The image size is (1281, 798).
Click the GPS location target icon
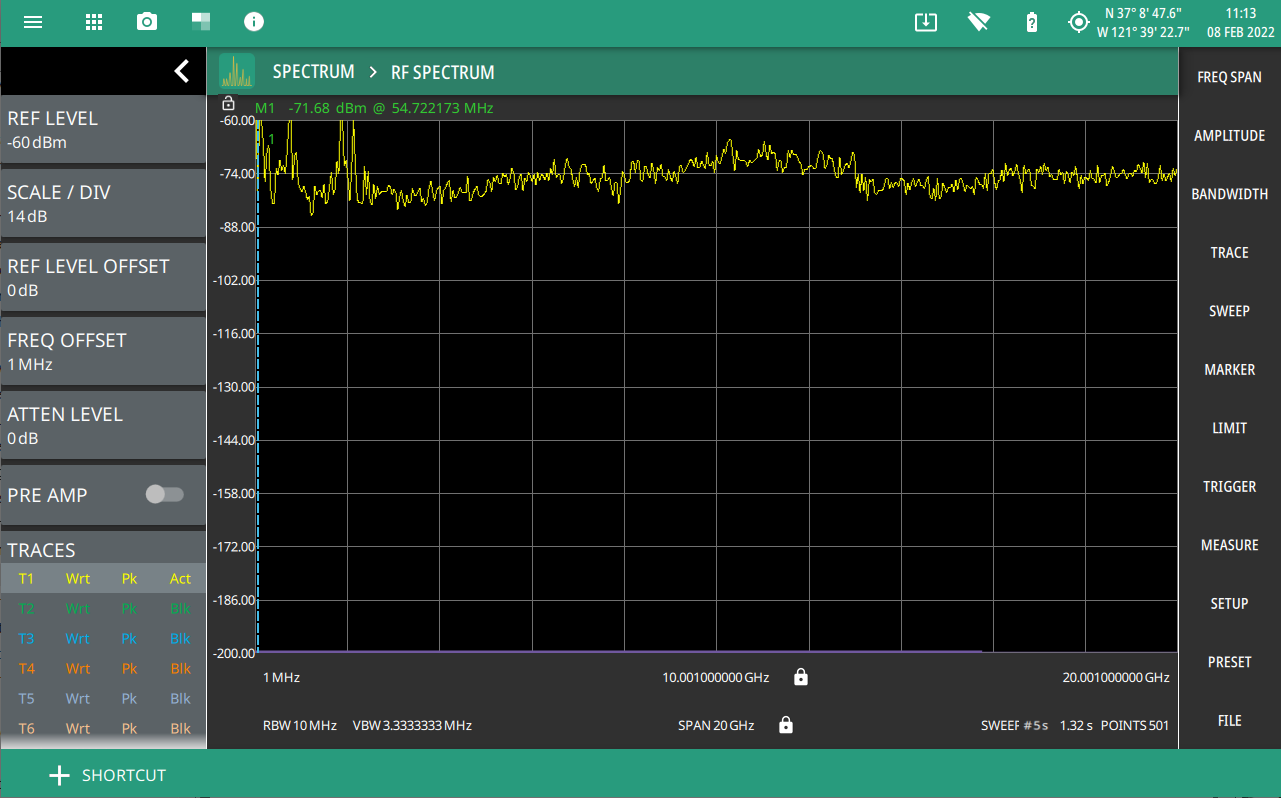click(x=1078, y=22)
